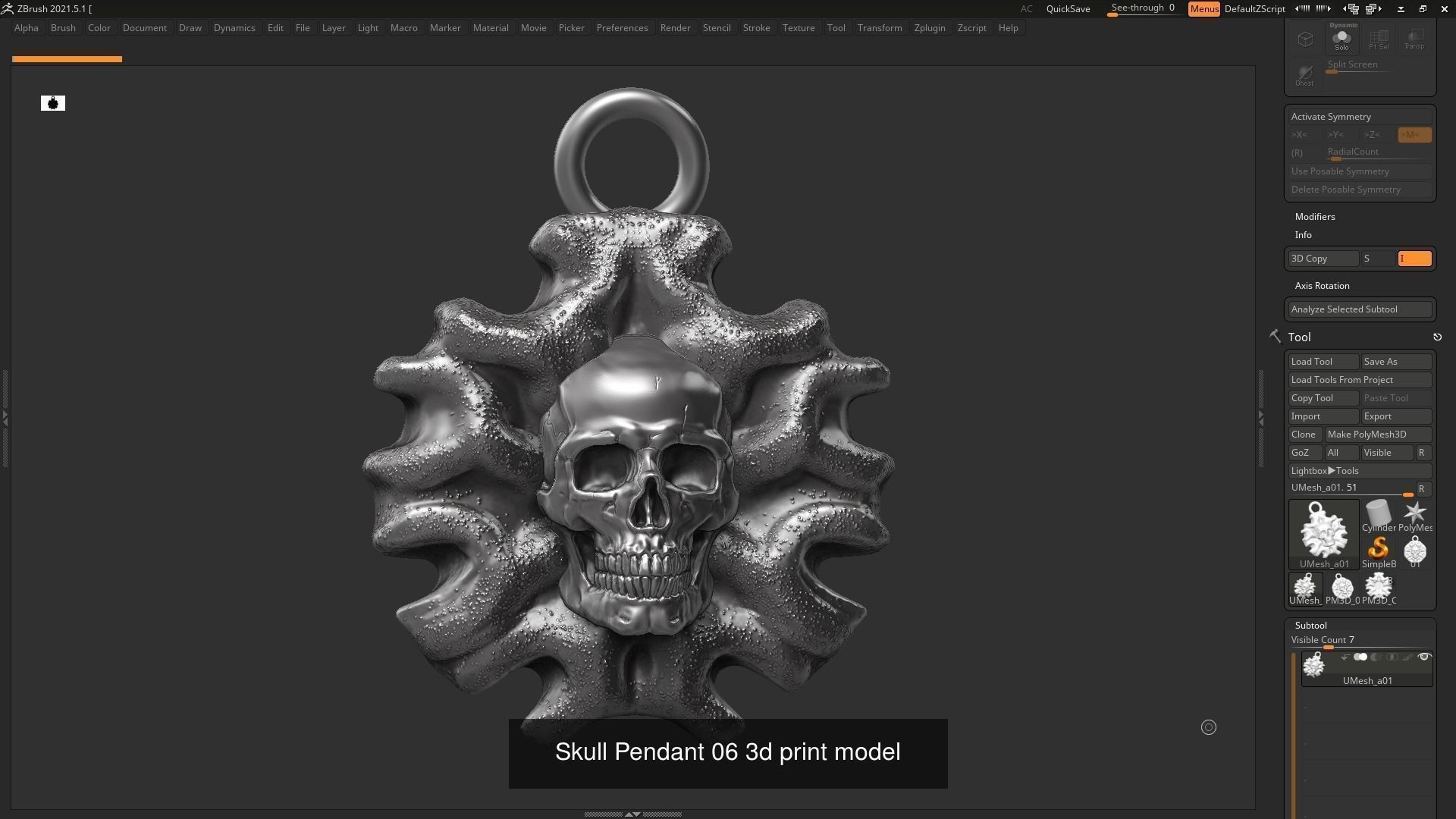Open the Transform menu
The width and height of the screenshot is (1456, 819).
click(x=880, y=28)
